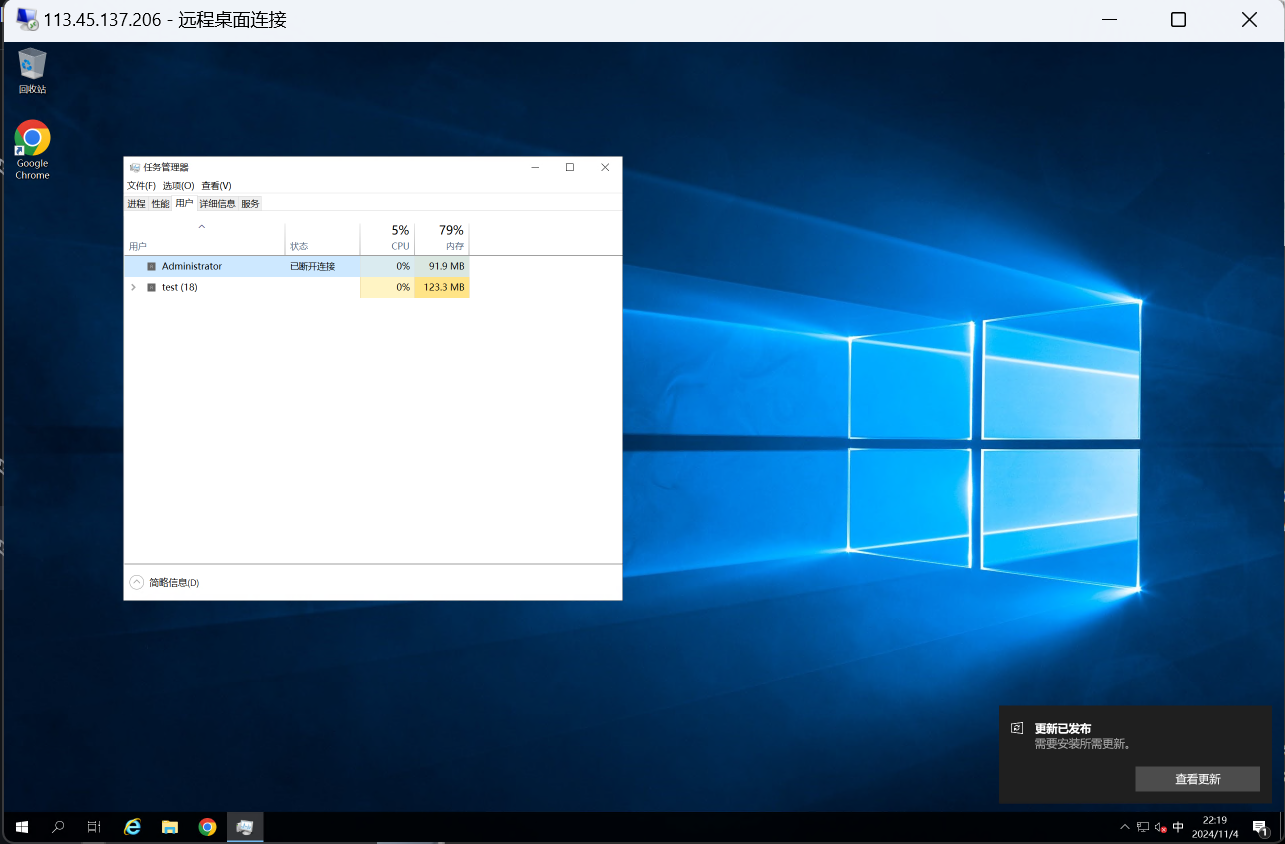Open the 选项(O) menu
The height and width of the screenshot is (844, 1285).
click(x=178, y=185)
